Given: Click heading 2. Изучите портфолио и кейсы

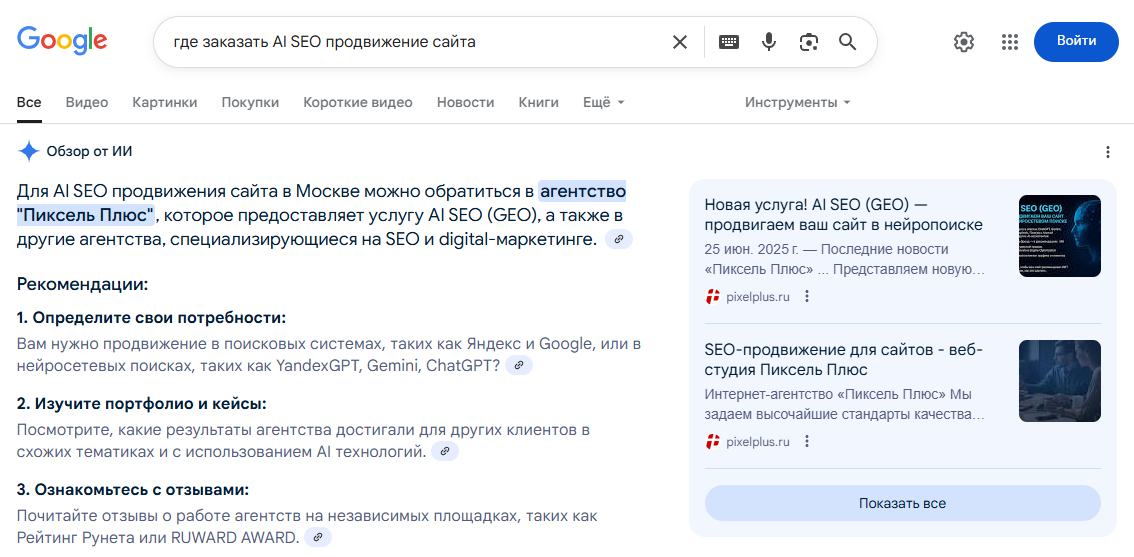Looking at the screenshot, I should (x=142, y=404).
